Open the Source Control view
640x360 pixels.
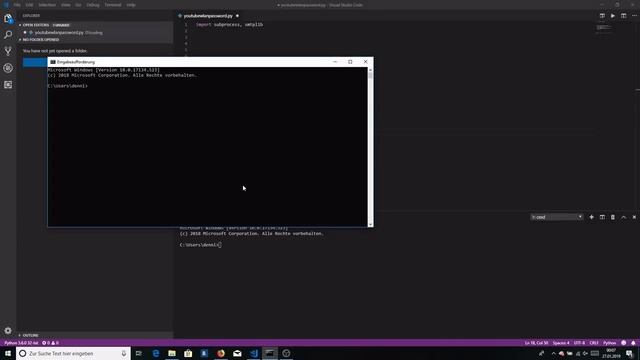tap(8, 51)
